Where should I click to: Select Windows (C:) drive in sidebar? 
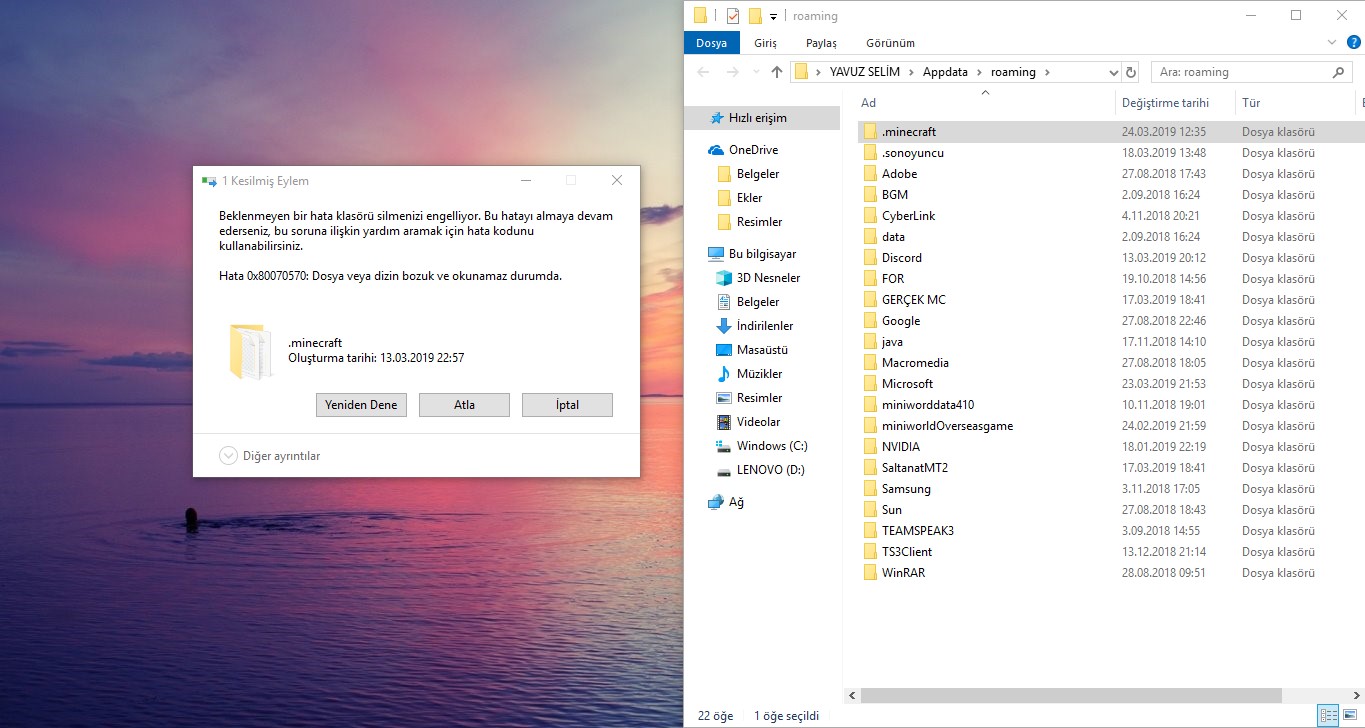click(771, 446)
